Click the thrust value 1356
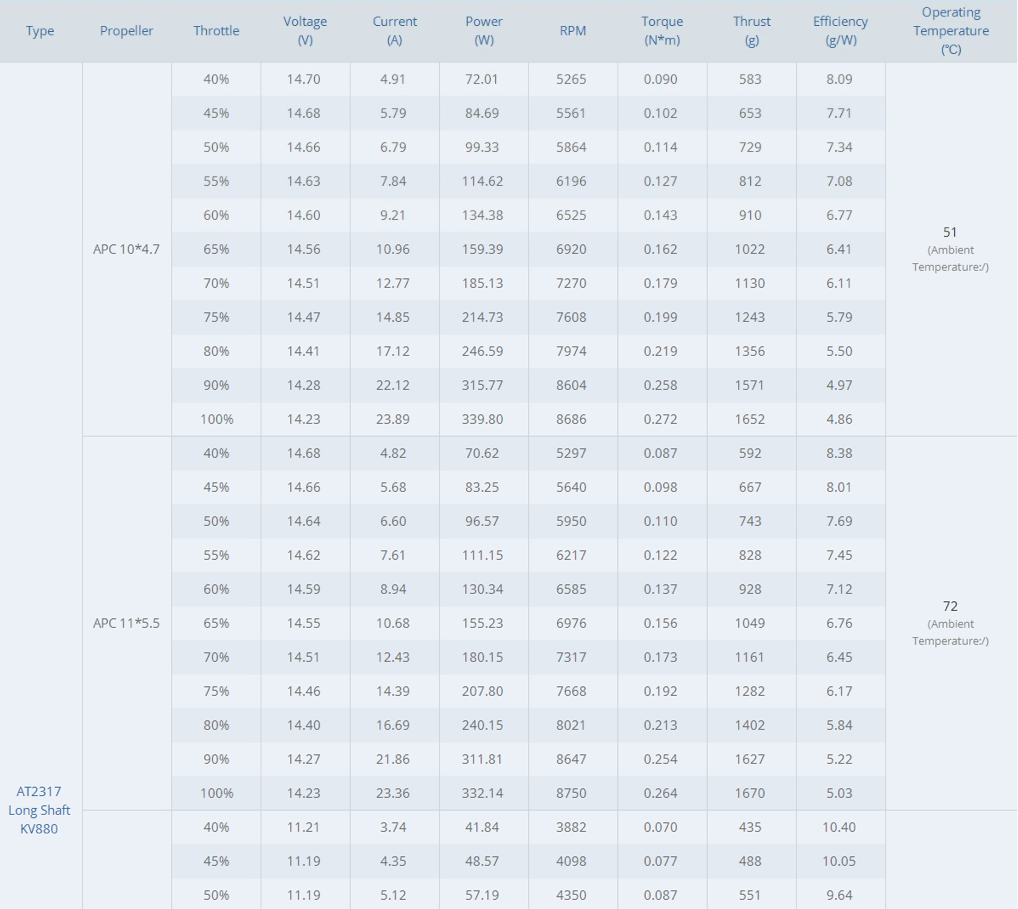The image size is (1018, 909). (x=750, y=351)
